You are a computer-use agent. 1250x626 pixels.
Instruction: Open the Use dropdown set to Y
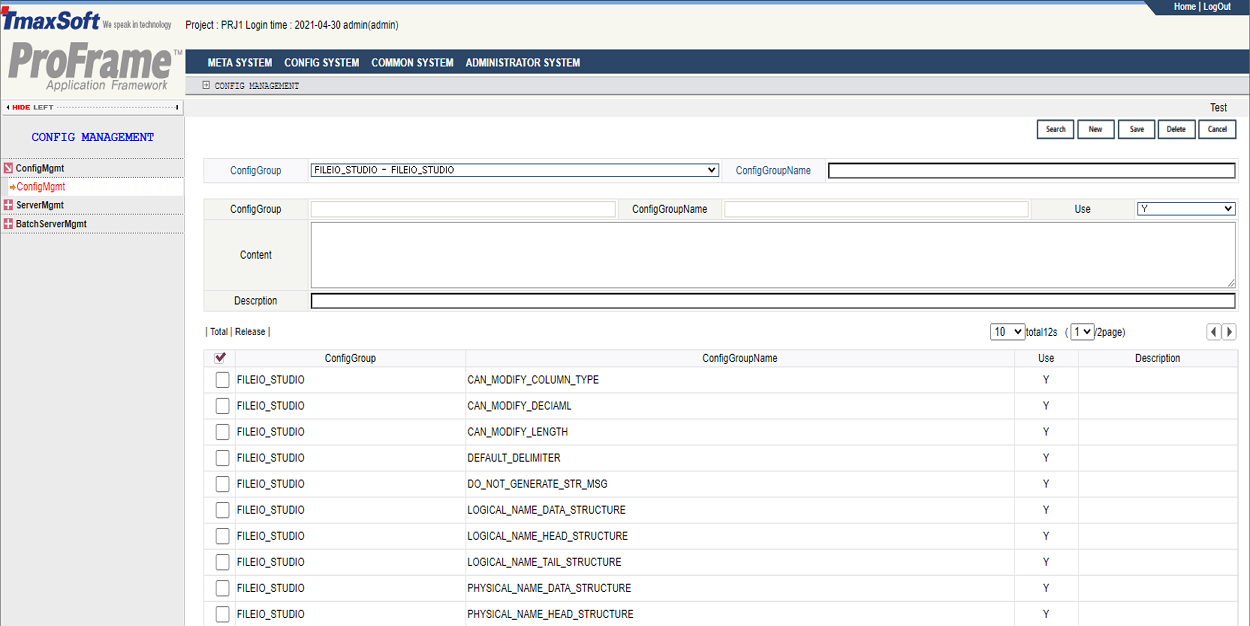click(x=1186, y=209)
